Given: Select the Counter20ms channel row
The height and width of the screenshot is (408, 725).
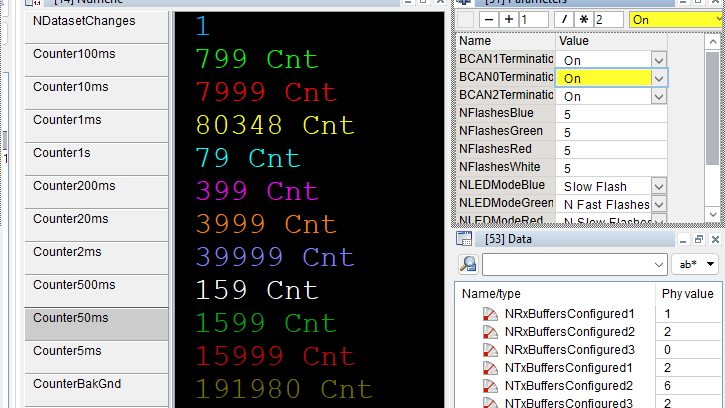Looking at the screenshot, I should point(96,225).
